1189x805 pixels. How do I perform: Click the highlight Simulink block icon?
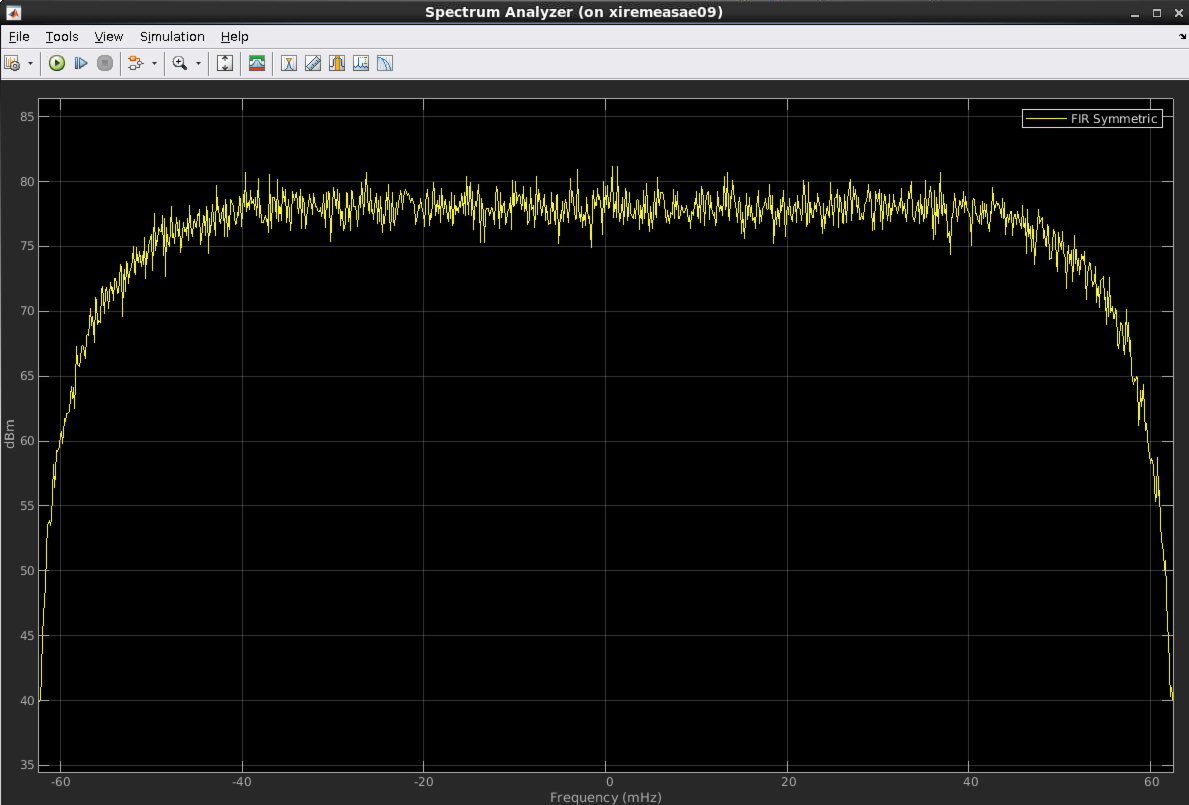pyautogui.click(x=136, y=63)
